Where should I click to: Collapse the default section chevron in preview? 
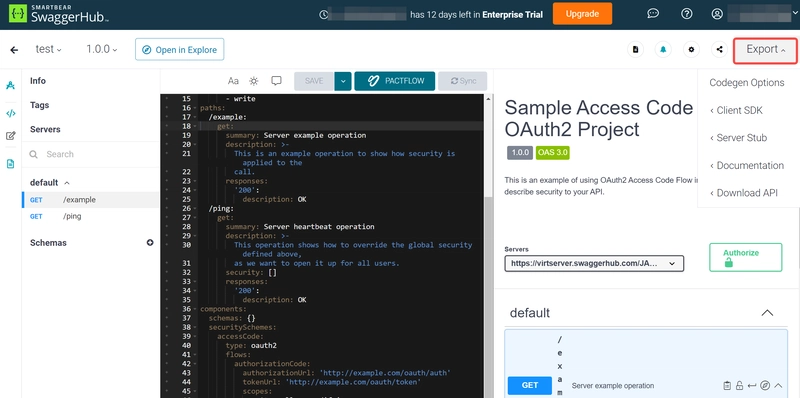(767, 313)
